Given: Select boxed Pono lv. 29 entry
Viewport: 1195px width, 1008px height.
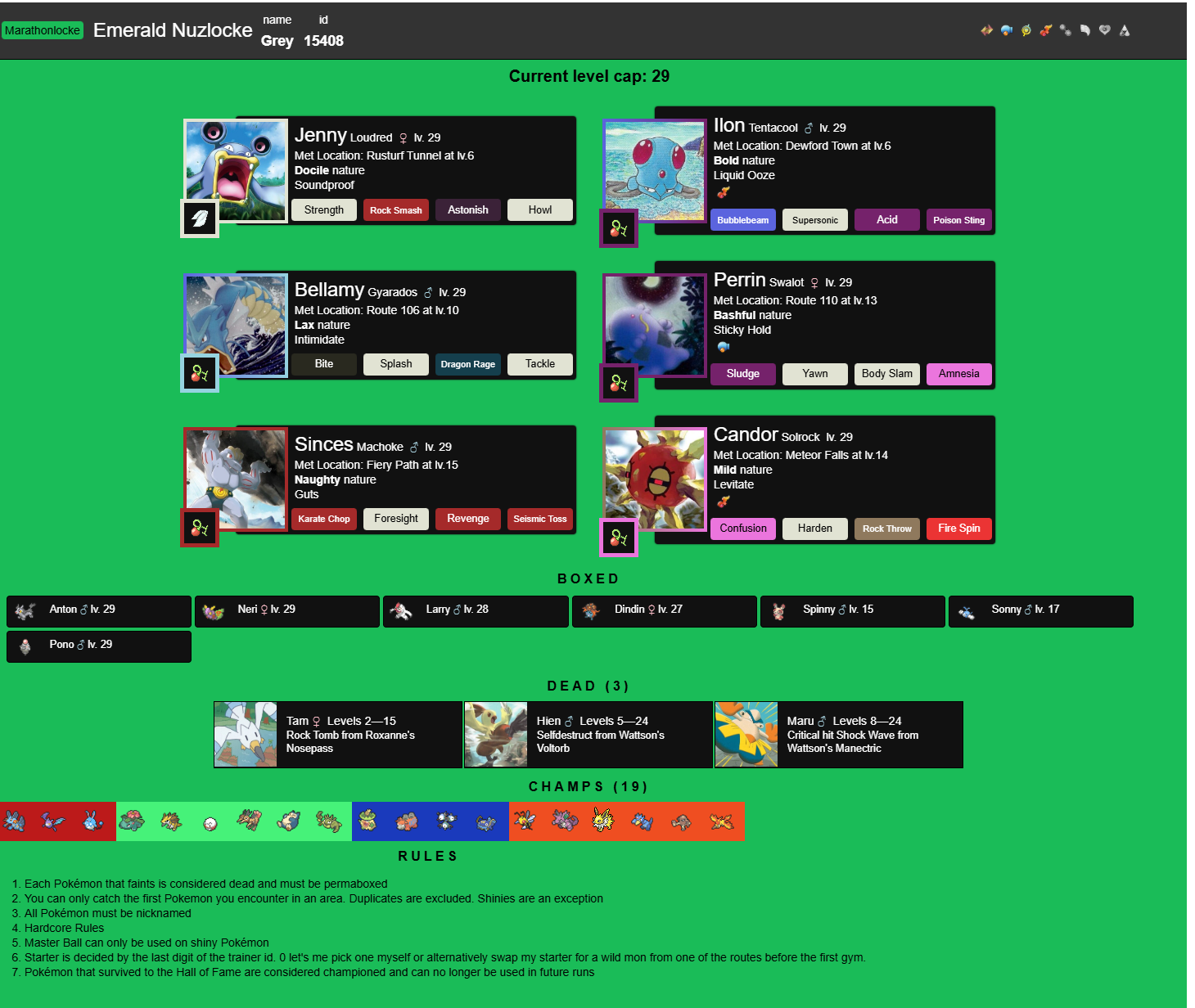Looking at the screenshot, I should point(99,646).
